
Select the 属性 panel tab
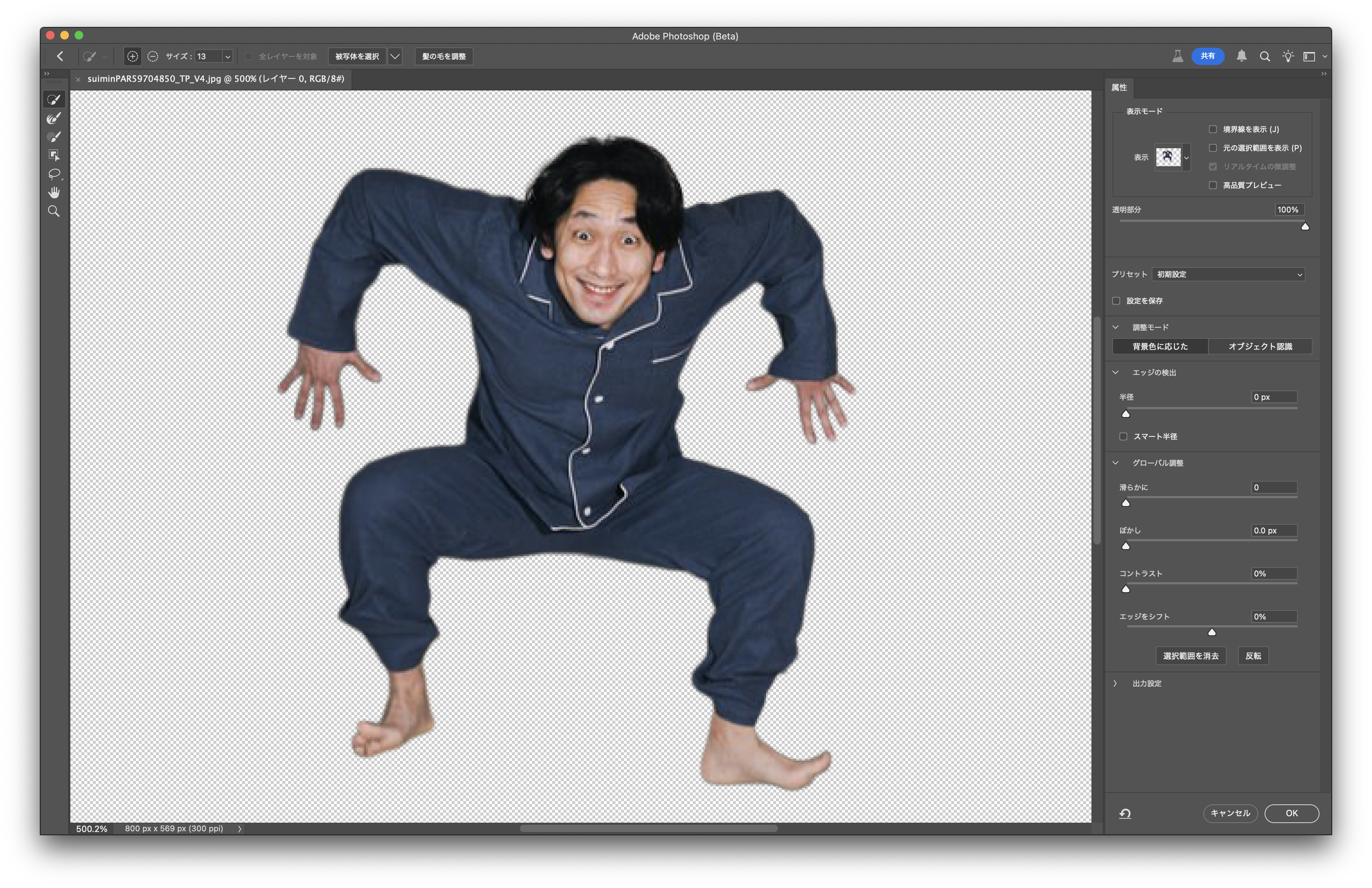(x=1118, y=87)
